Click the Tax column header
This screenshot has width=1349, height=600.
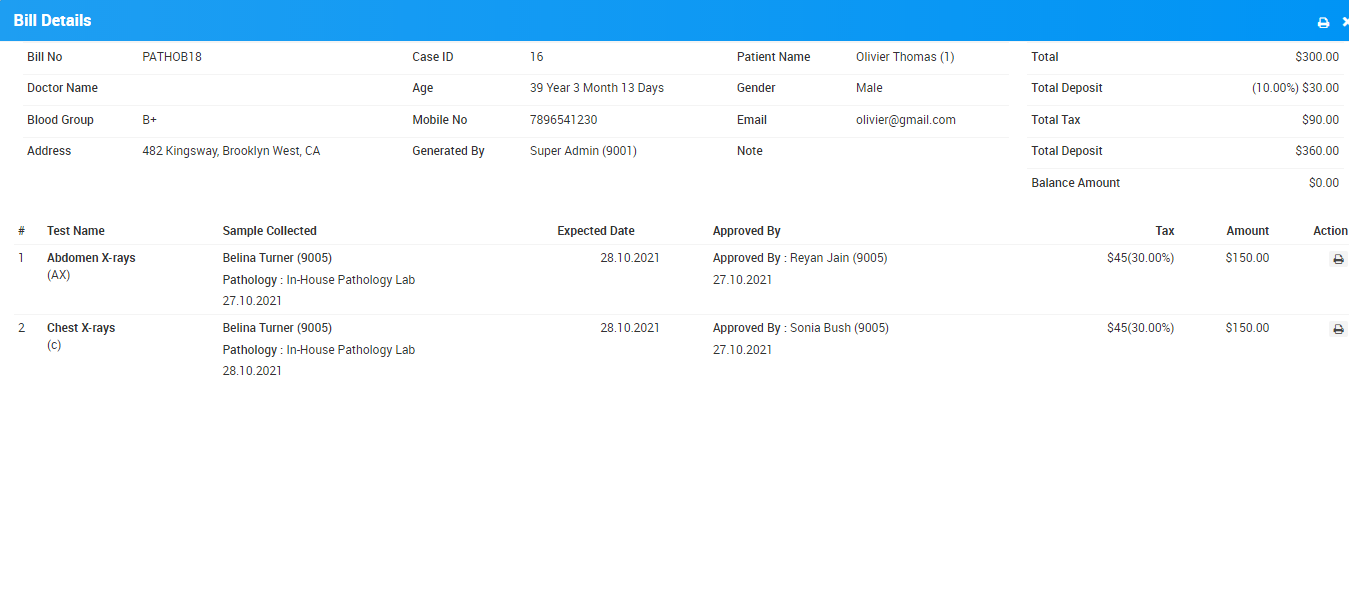(1164, 231)
